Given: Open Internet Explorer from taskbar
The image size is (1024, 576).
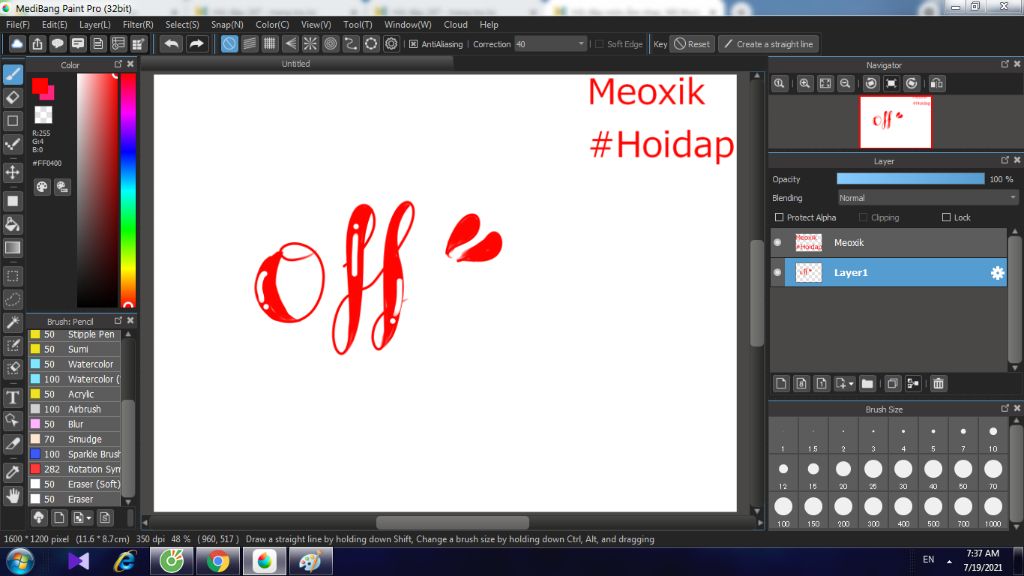Looking at the screenshot, I should tap(125, 561).
